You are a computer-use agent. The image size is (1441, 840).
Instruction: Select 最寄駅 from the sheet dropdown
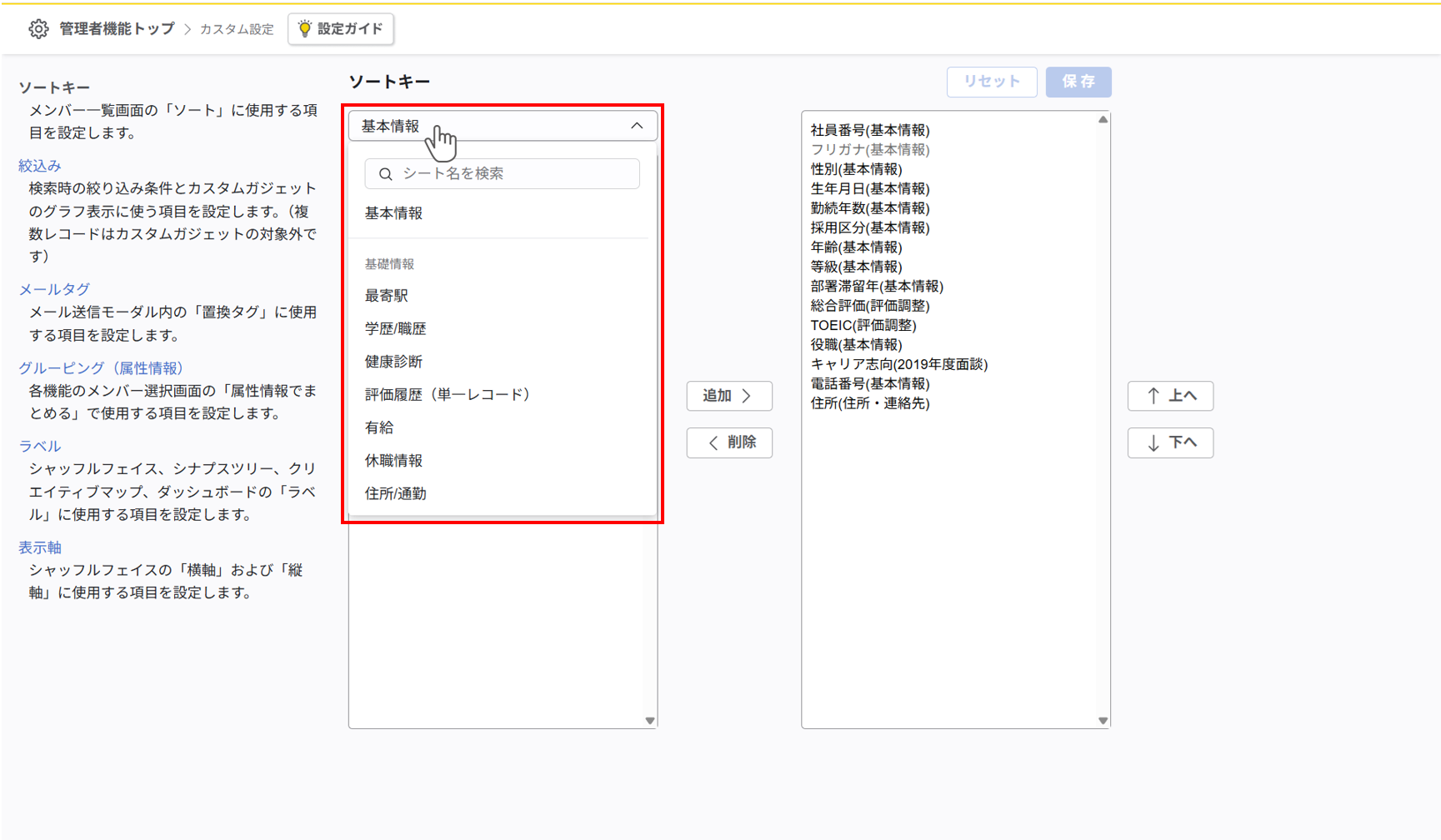coord(387,296)
